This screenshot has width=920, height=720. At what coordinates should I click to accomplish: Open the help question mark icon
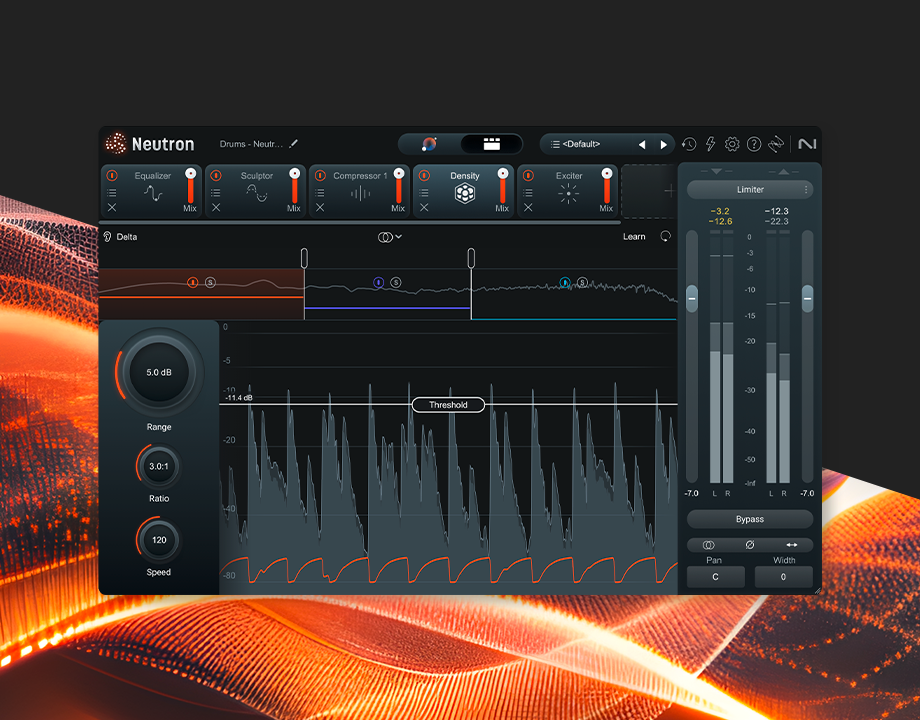(x=754, y=145)
